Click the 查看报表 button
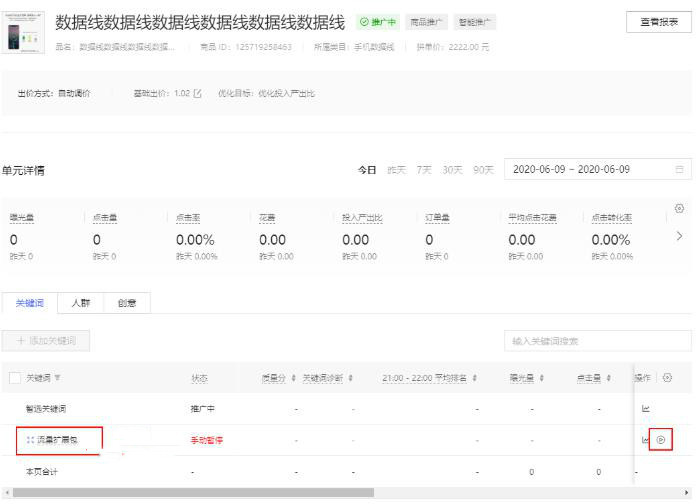This screenshot has width=697, height=504. click(659, 22)
